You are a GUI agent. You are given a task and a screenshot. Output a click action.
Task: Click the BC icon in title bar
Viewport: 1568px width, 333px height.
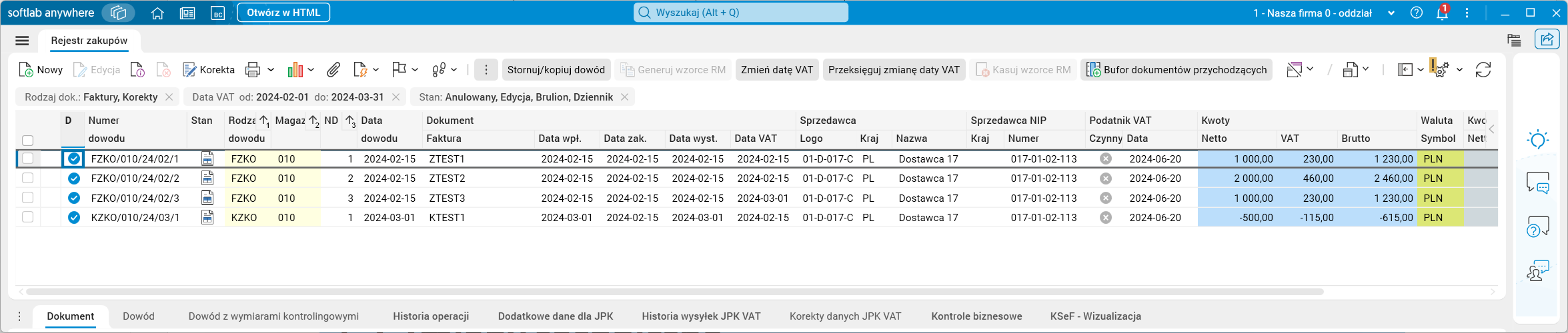click(217, 13)
